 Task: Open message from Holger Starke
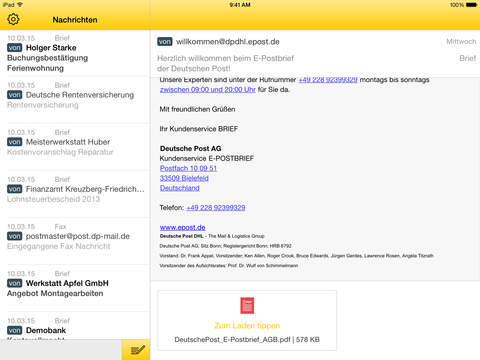tap(75, 53)
